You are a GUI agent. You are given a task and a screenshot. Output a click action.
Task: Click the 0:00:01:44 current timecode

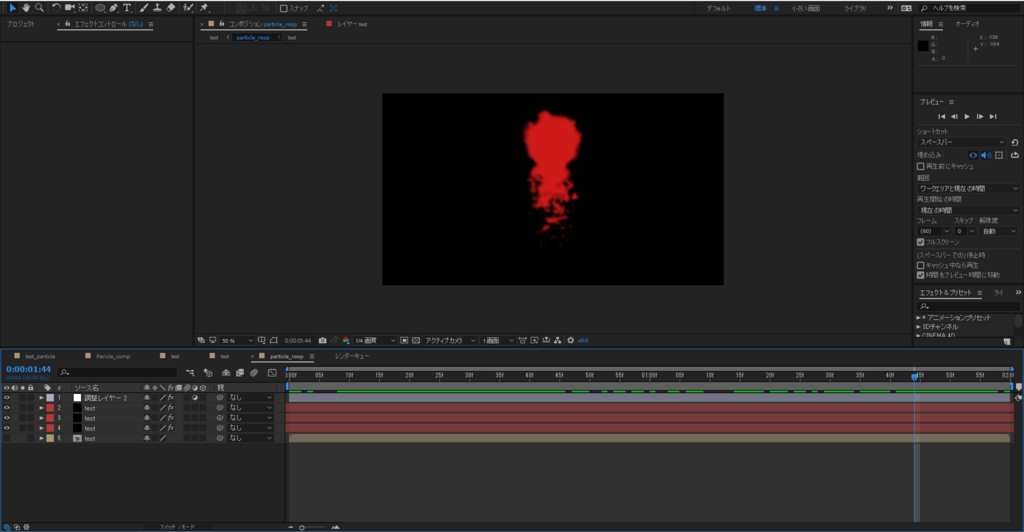(x=28, y=369)
